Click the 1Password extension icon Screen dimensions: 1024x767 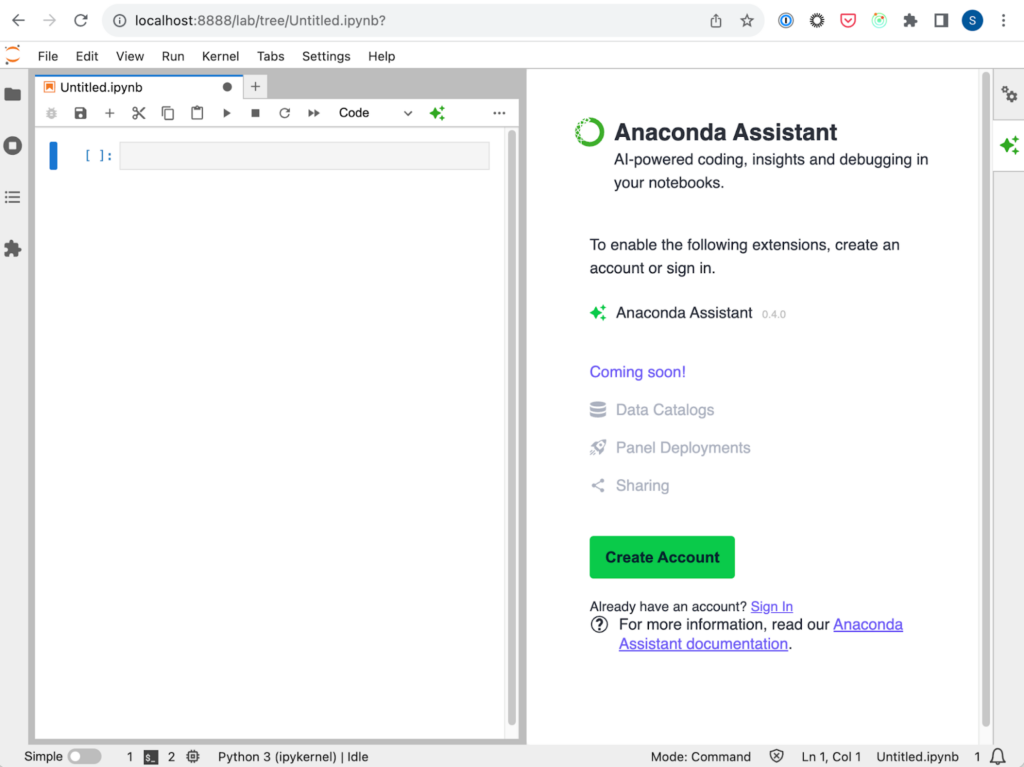tap(786, 21)
